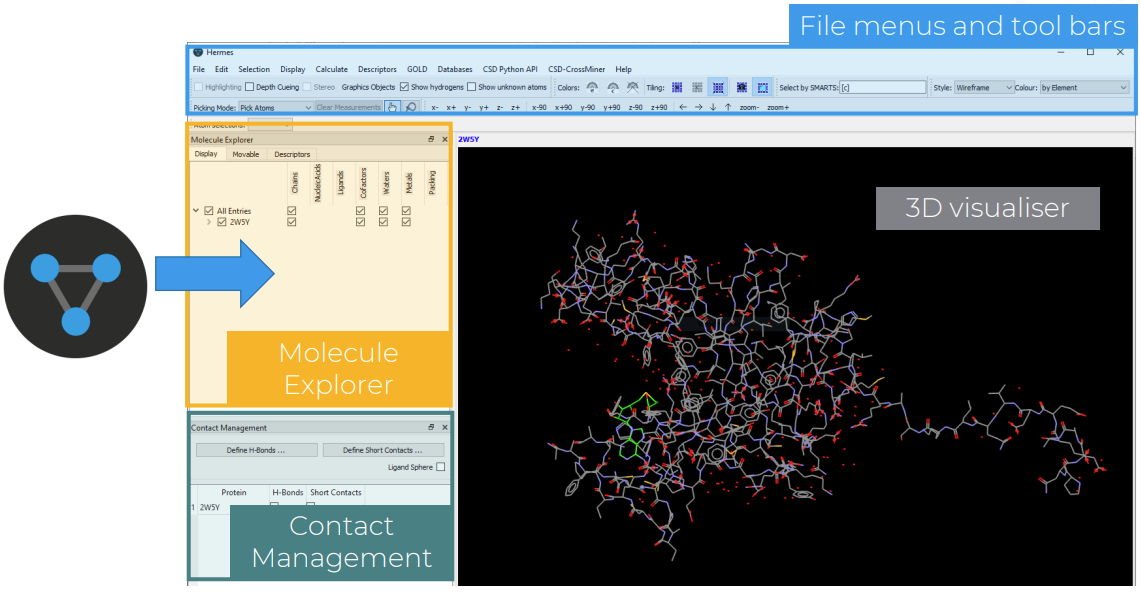Select the first Tiling layout icon
This screenshot has height=604, width=1141.
coord(677,88)
